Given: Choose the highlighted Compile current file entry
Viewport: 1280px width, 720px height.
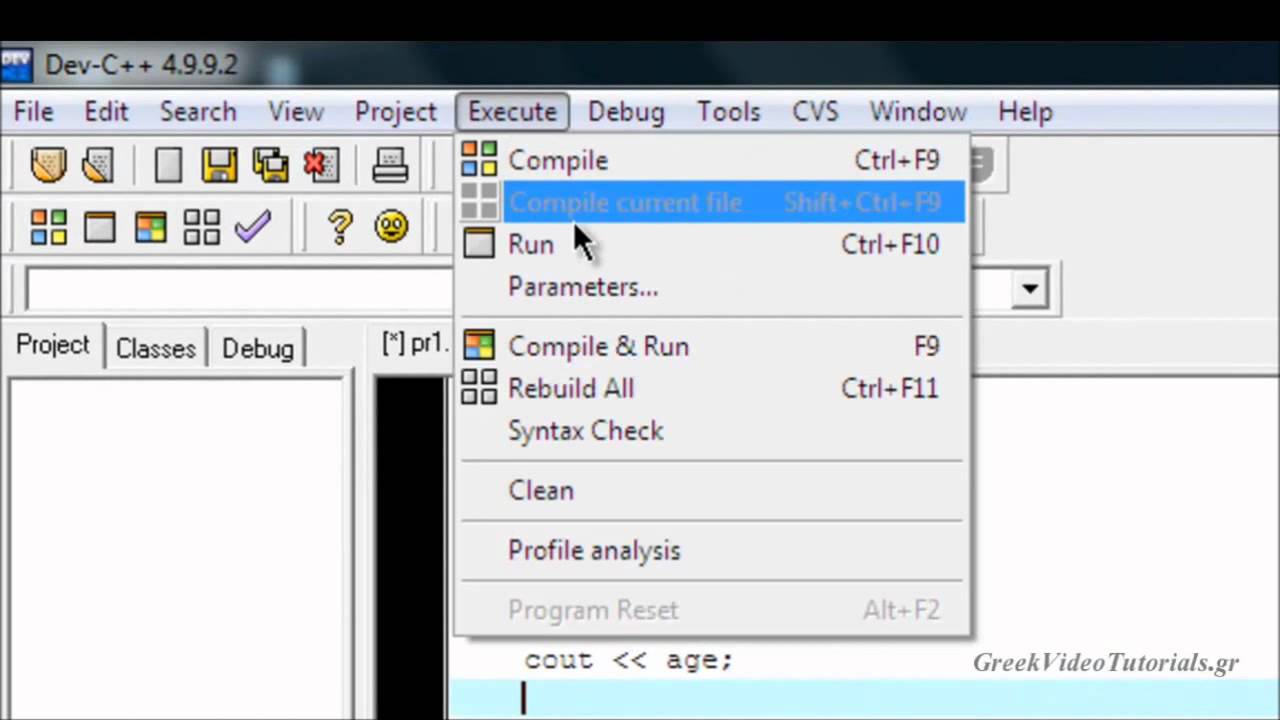Looking at the screenshot, I should pos(712,202).
